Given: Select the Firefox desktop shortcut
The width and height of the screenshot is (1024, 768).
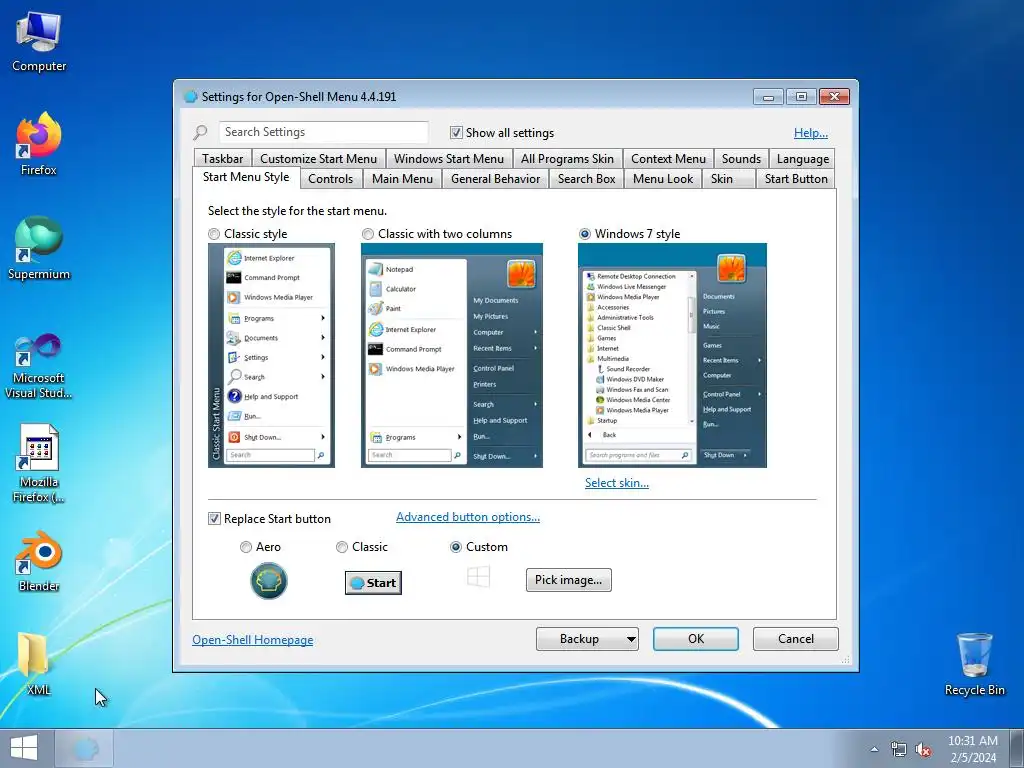Looking at the screenshot, I should pyautogui.click(x=39, y=144).
